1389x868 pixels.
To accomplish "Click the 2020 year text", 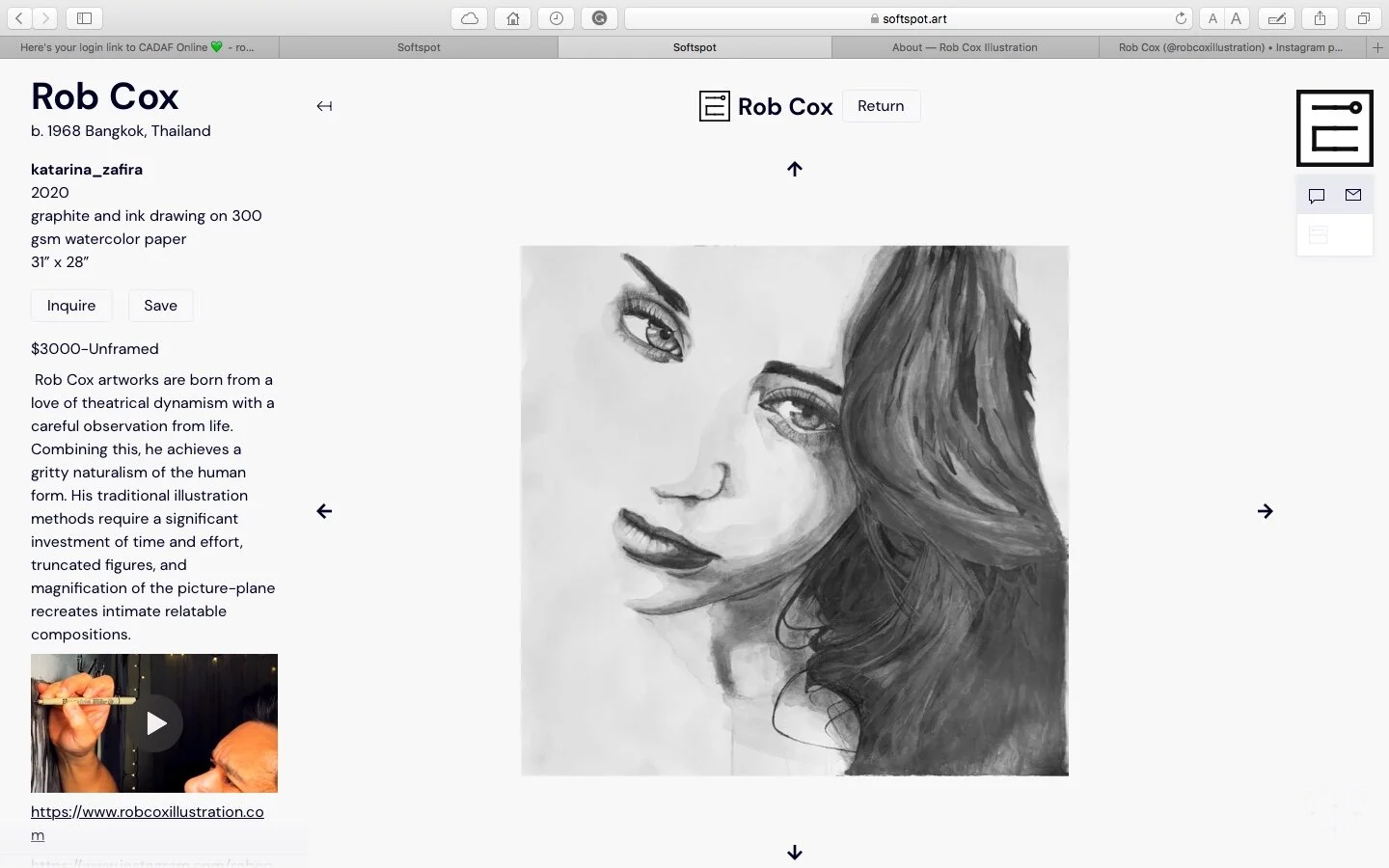I will [50, 193].
